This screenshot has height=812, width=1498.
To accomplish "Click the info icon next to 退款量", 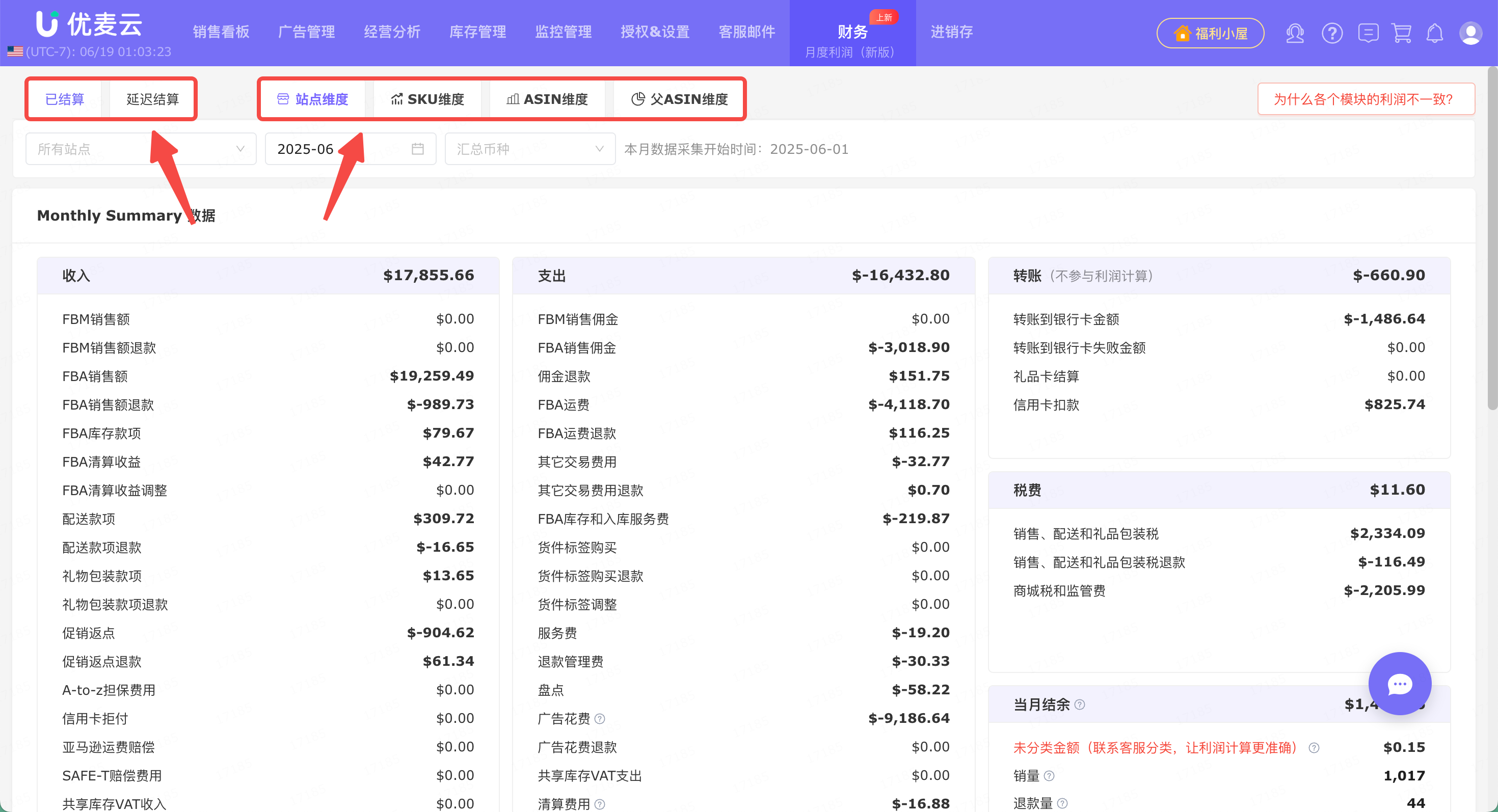I will (1062, 804).
